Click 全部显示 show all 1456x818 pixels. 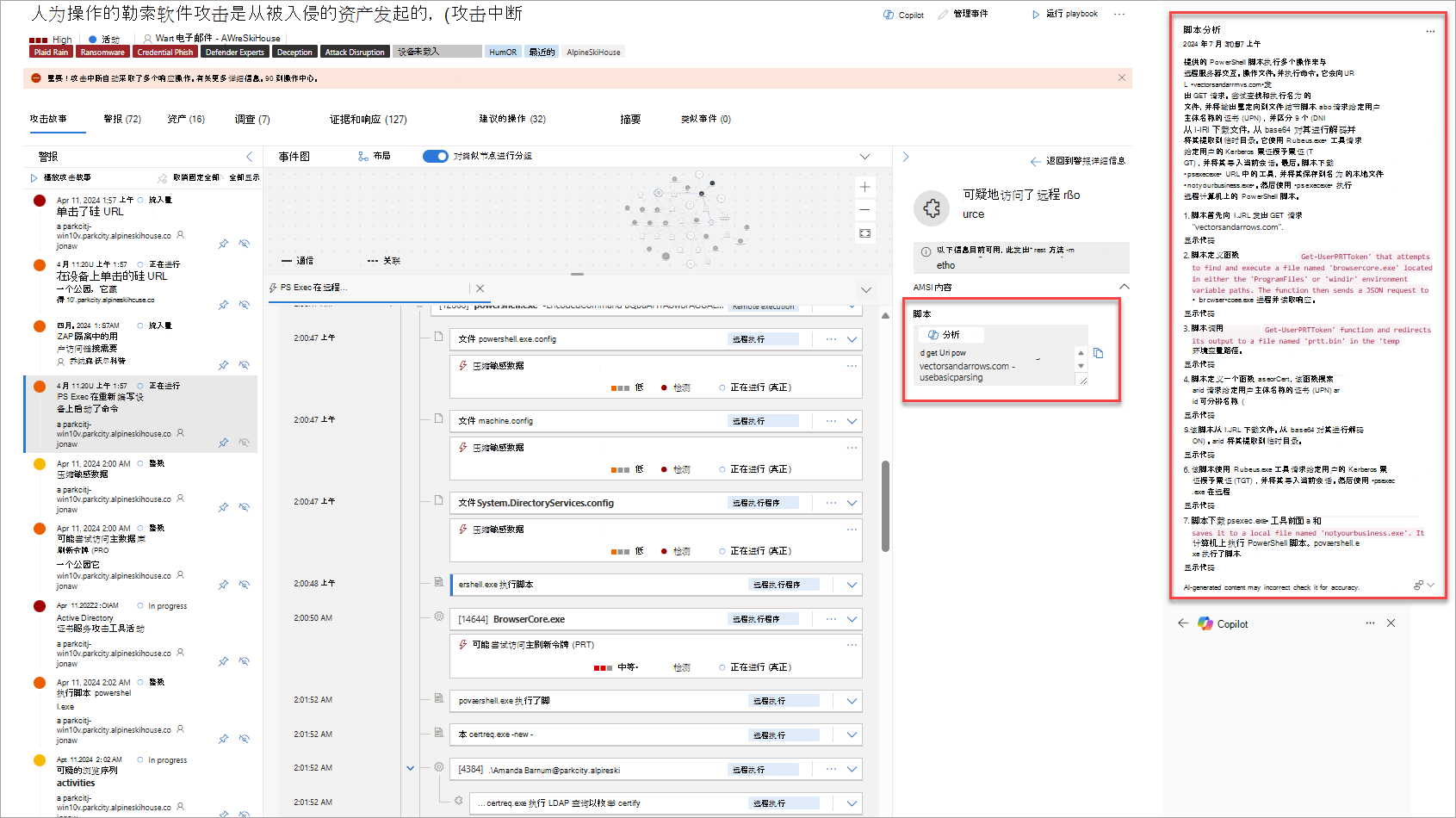click(x=244, y=178)
